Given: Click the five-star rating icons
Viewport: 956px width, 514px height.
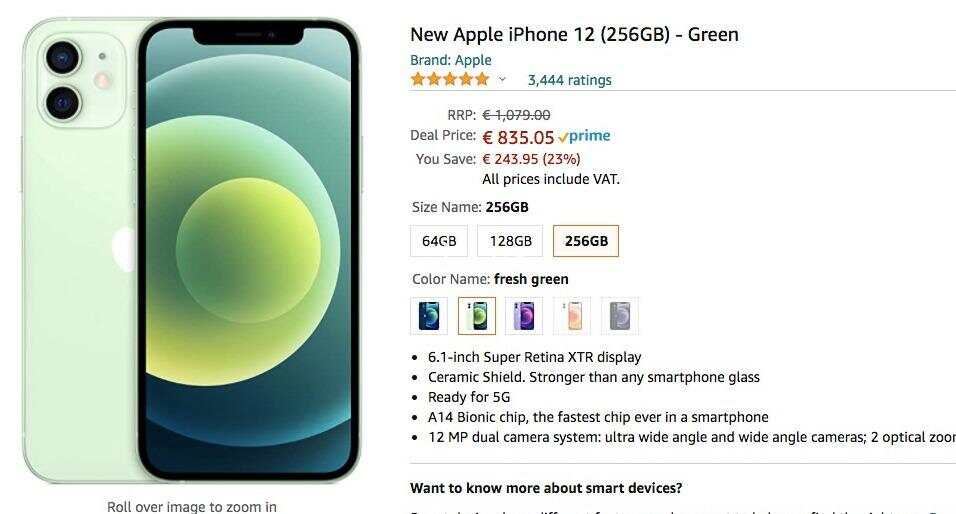Looking at the screenshot, I should (x=450, y=79).
